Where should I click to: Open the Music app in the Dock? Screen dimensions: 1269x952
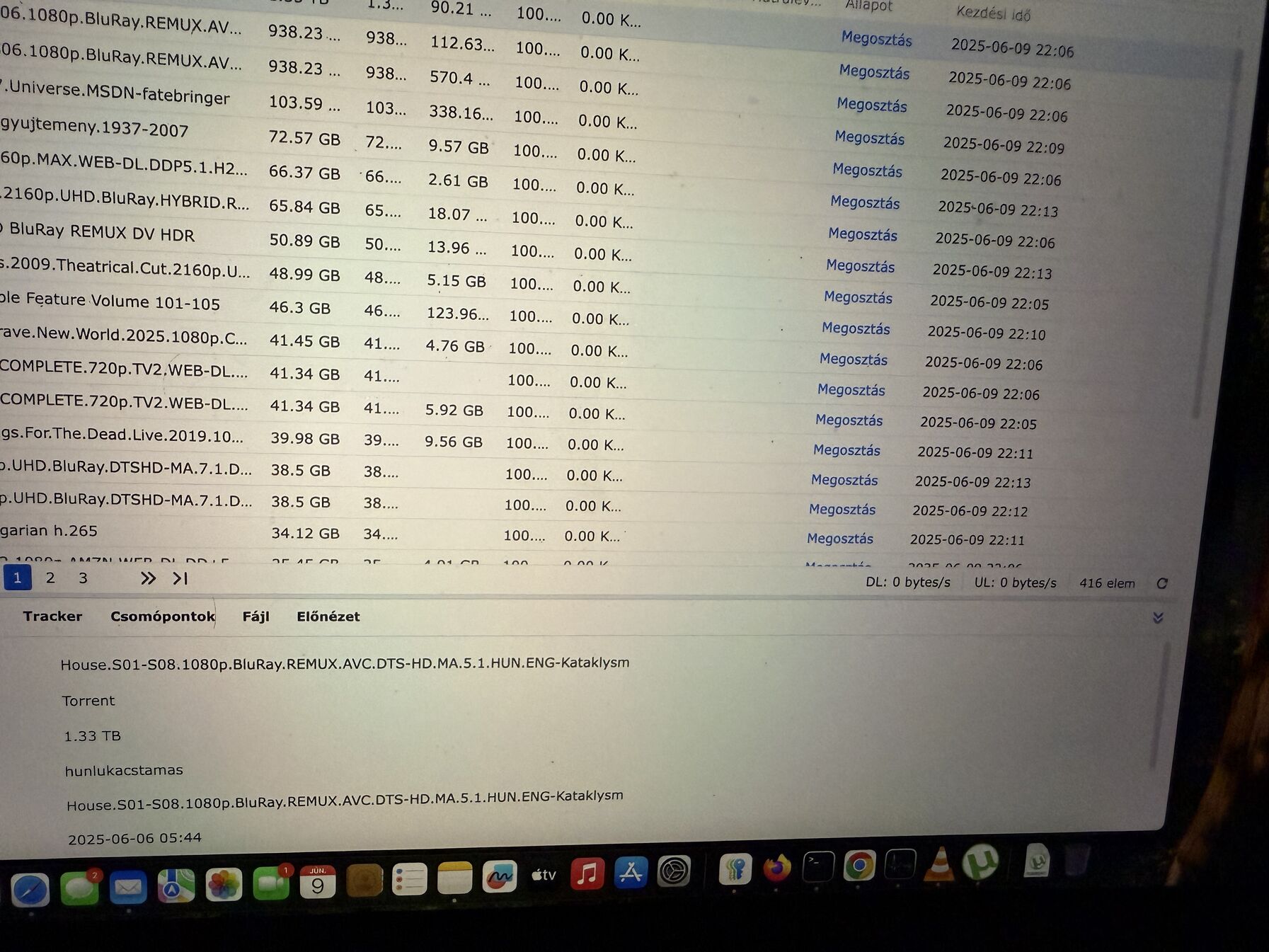(x=587, y=874)
